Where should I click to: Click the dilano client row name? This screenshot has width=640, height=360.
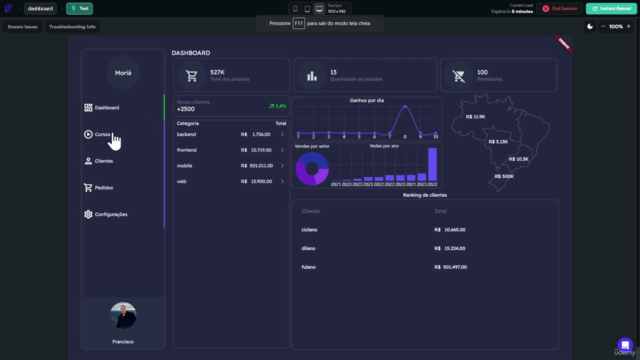[308, 248]
